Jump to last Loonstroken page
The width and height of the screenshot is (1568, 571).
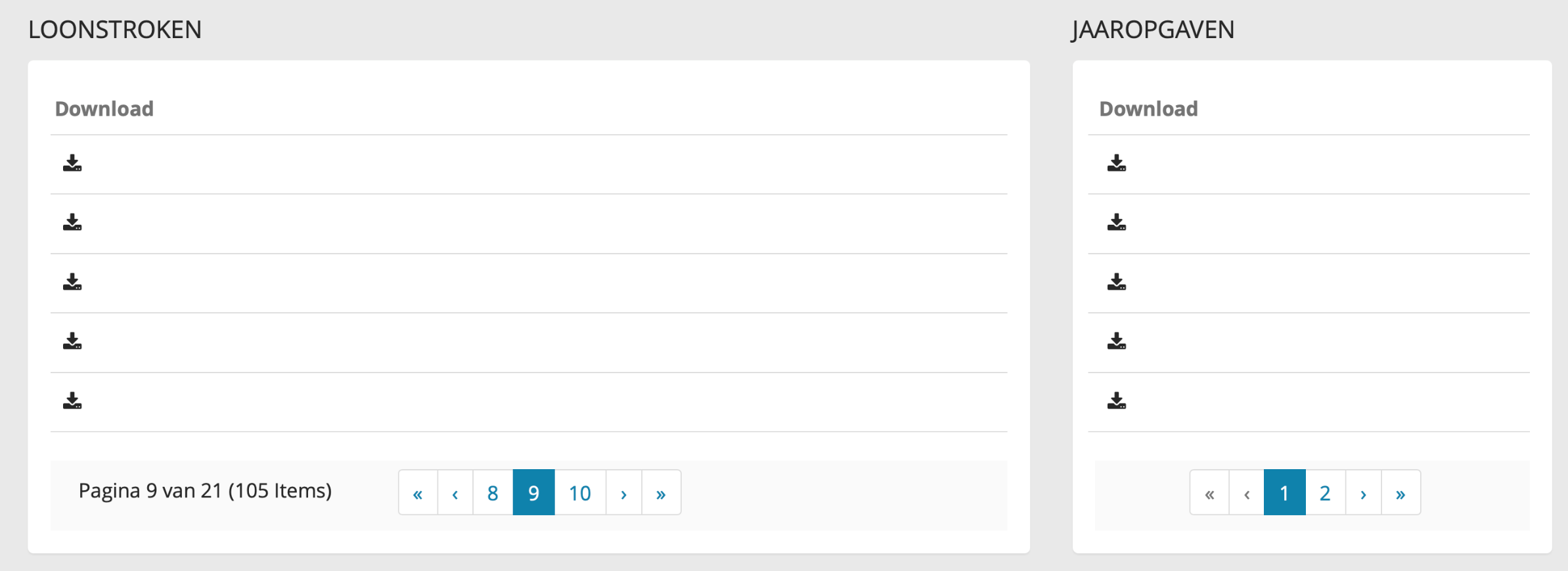click(661, 493)
